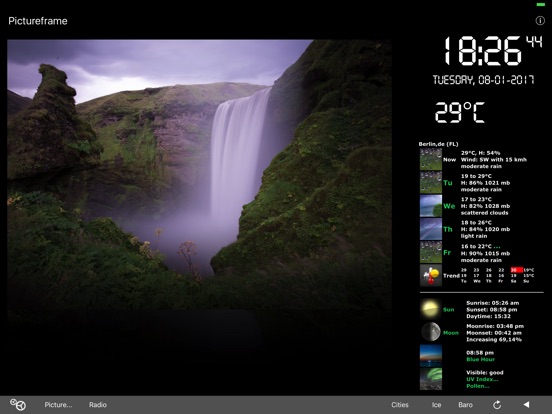Image resolution: width=552 pixels, height=414 pixels.
Task: Tap the Berlin,de (FL) location label
Action: point(438,144)
